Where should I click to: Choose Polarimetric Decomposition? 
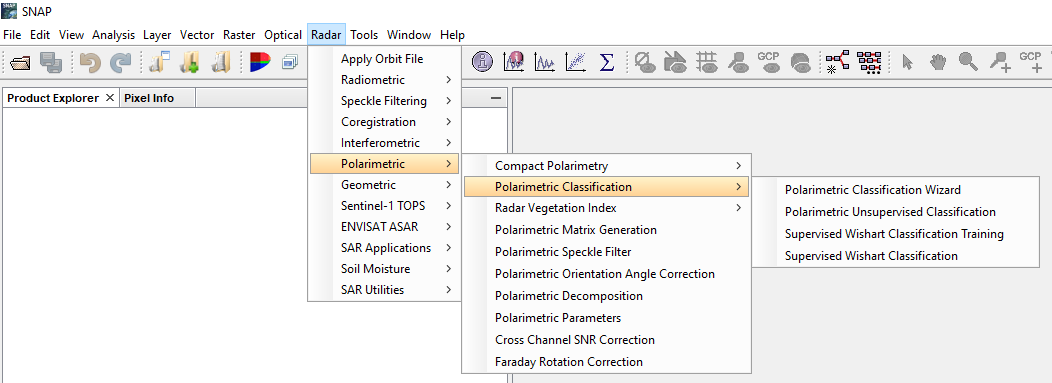click(607, 296)
